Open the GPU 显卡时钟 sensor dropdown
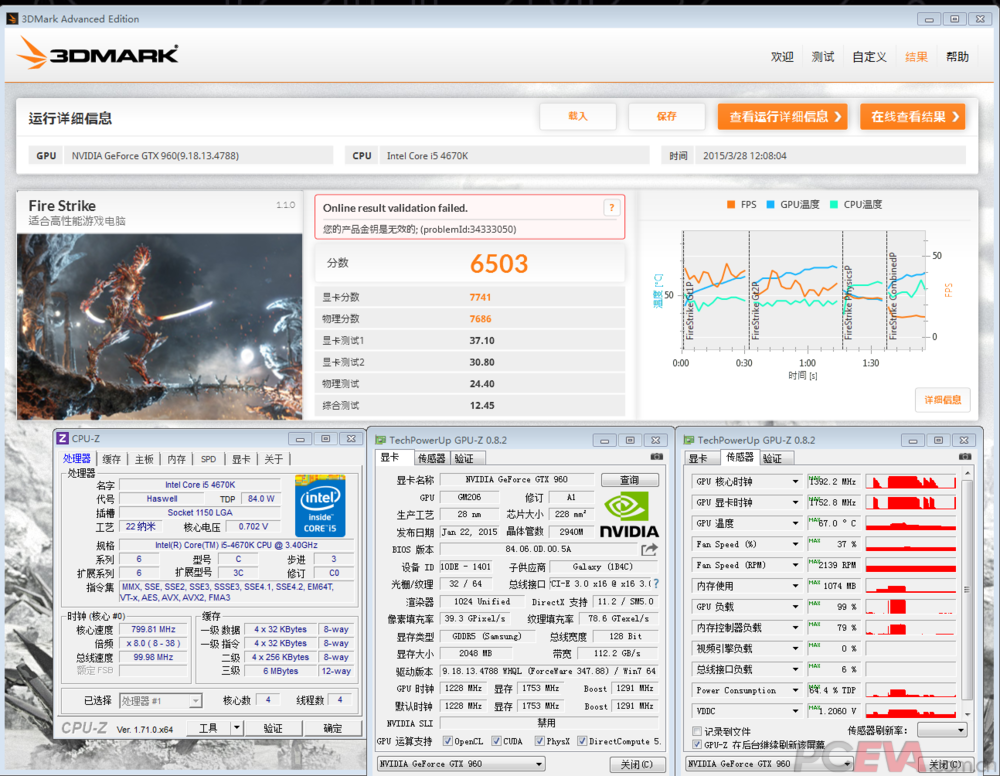This screenshot has width=1000, height=776. point(795,502)
